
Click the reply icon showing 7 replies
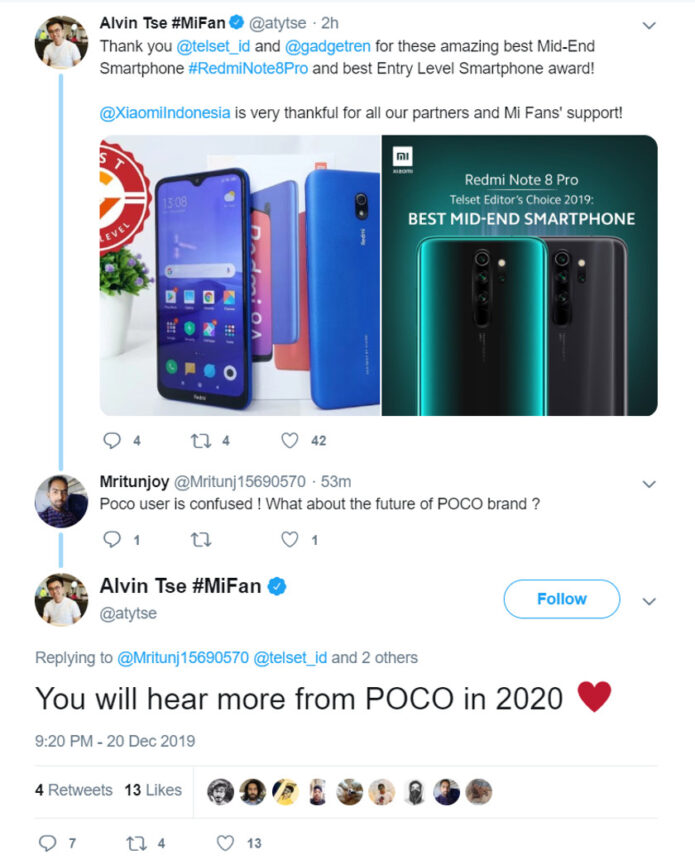pos(49,843)
